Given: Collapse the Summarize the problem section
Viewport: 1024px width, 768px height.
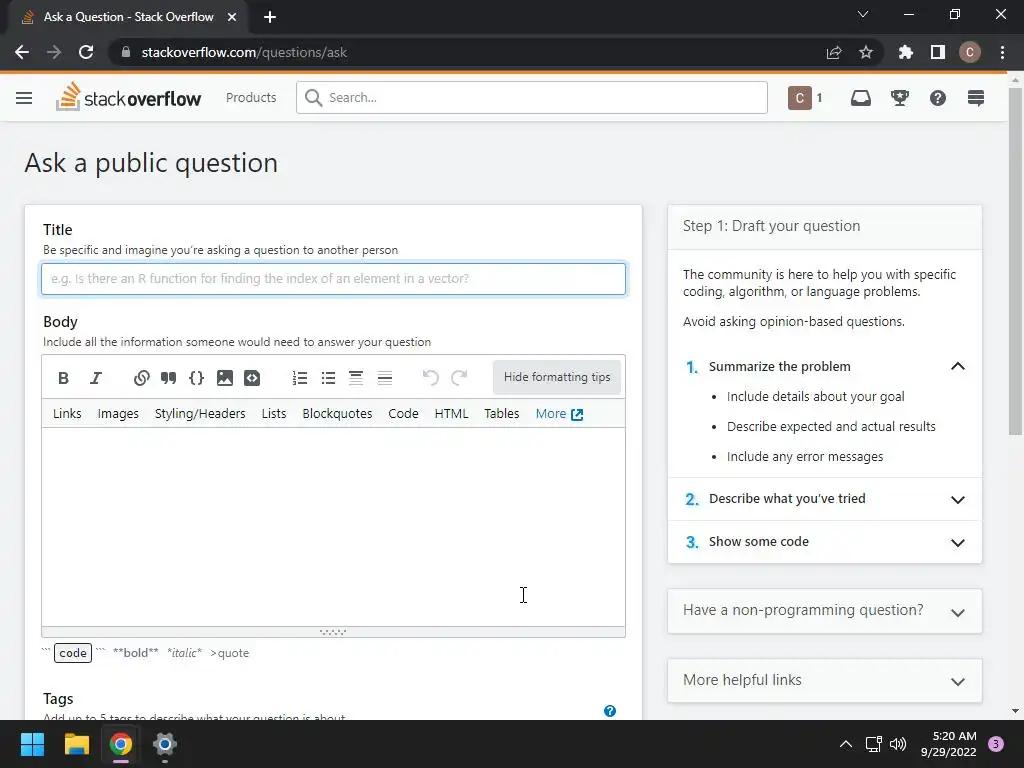Looking at the screenshot, I should (x=958, y=366).
